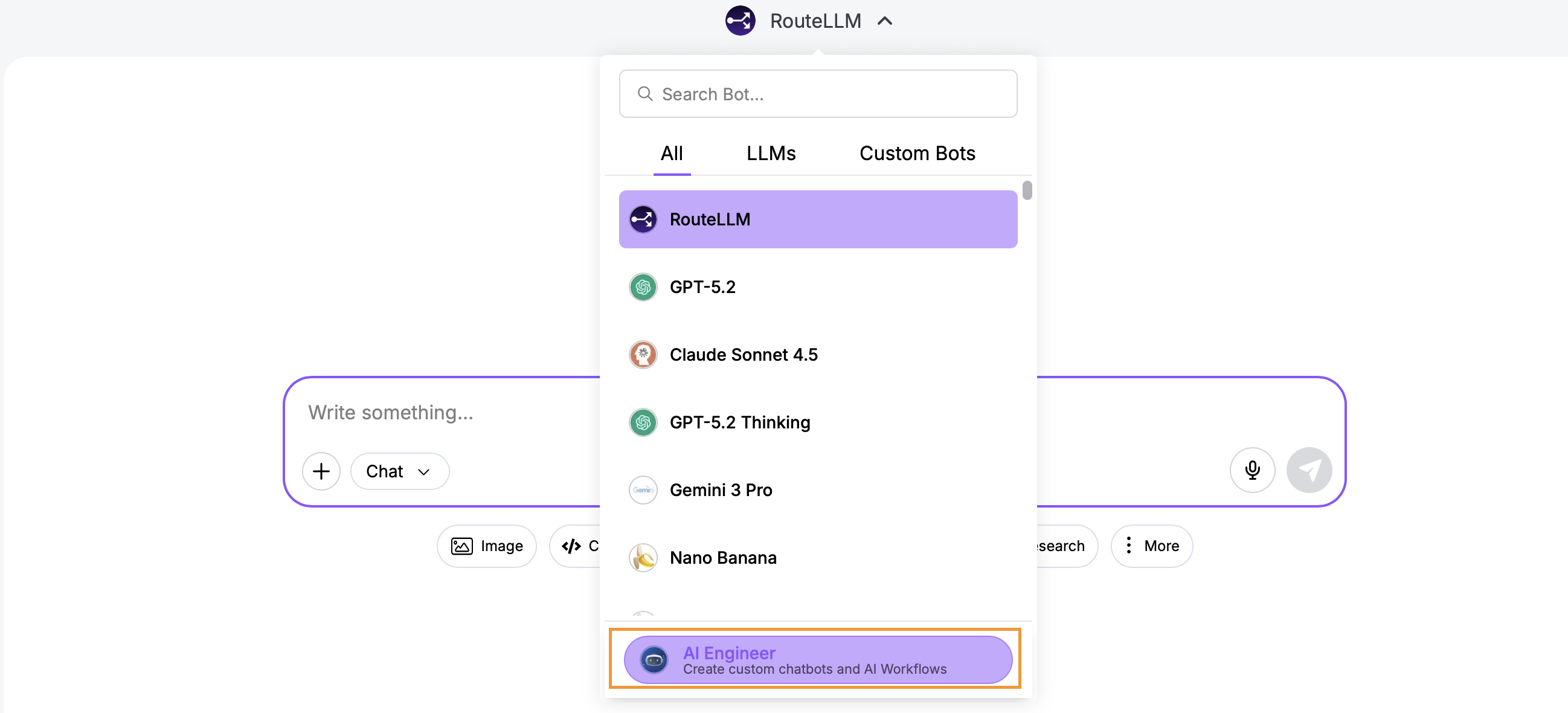Collapse the RouteLLM model selector chevron

(x=884, y=21)
